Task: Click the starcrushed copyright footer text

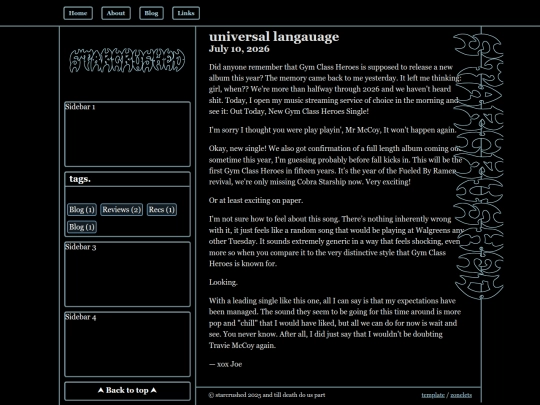Action: pyautogui.click(x=267, y=395)
